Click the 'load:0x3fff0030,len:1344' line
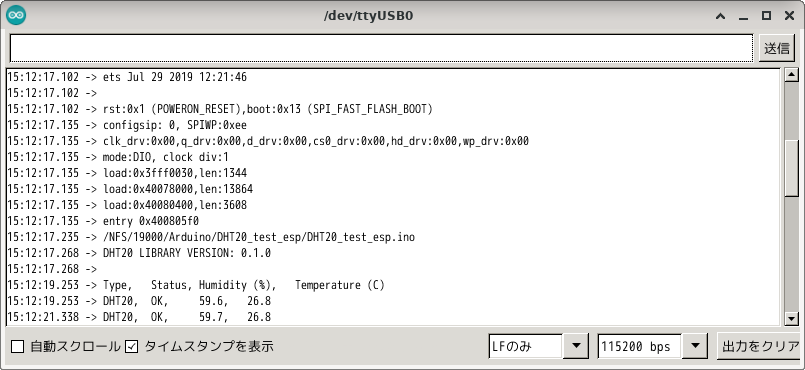Screen dimensions: 805x370 tap(127, 173)
